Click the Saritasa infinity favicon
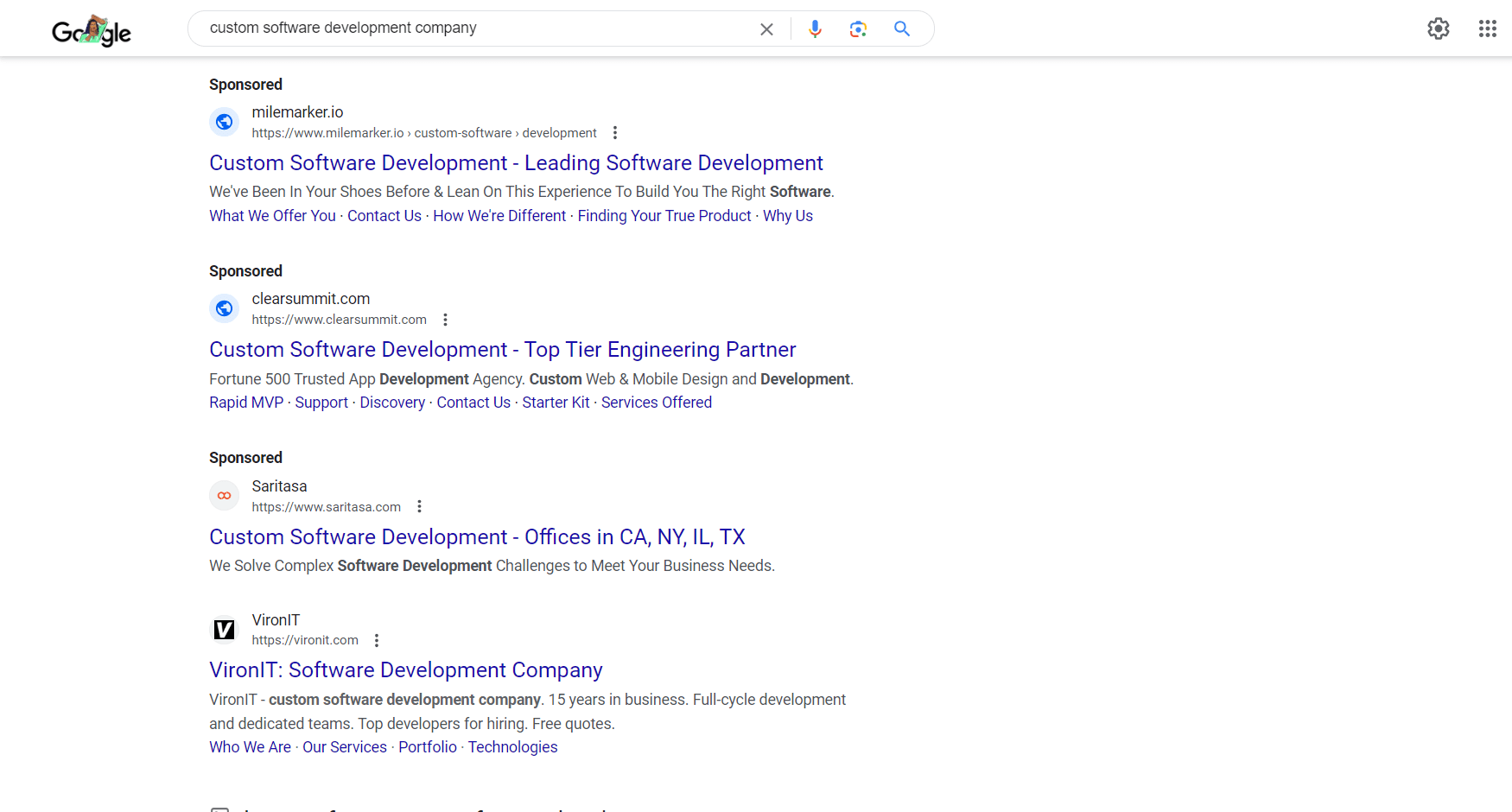 (225, 496)
